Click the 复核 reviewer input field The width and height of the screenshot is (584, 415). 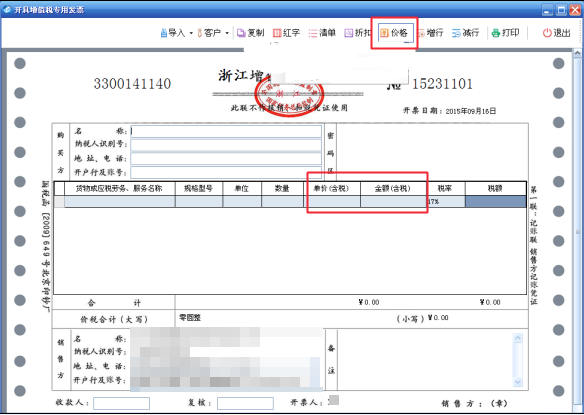(245, 403)
